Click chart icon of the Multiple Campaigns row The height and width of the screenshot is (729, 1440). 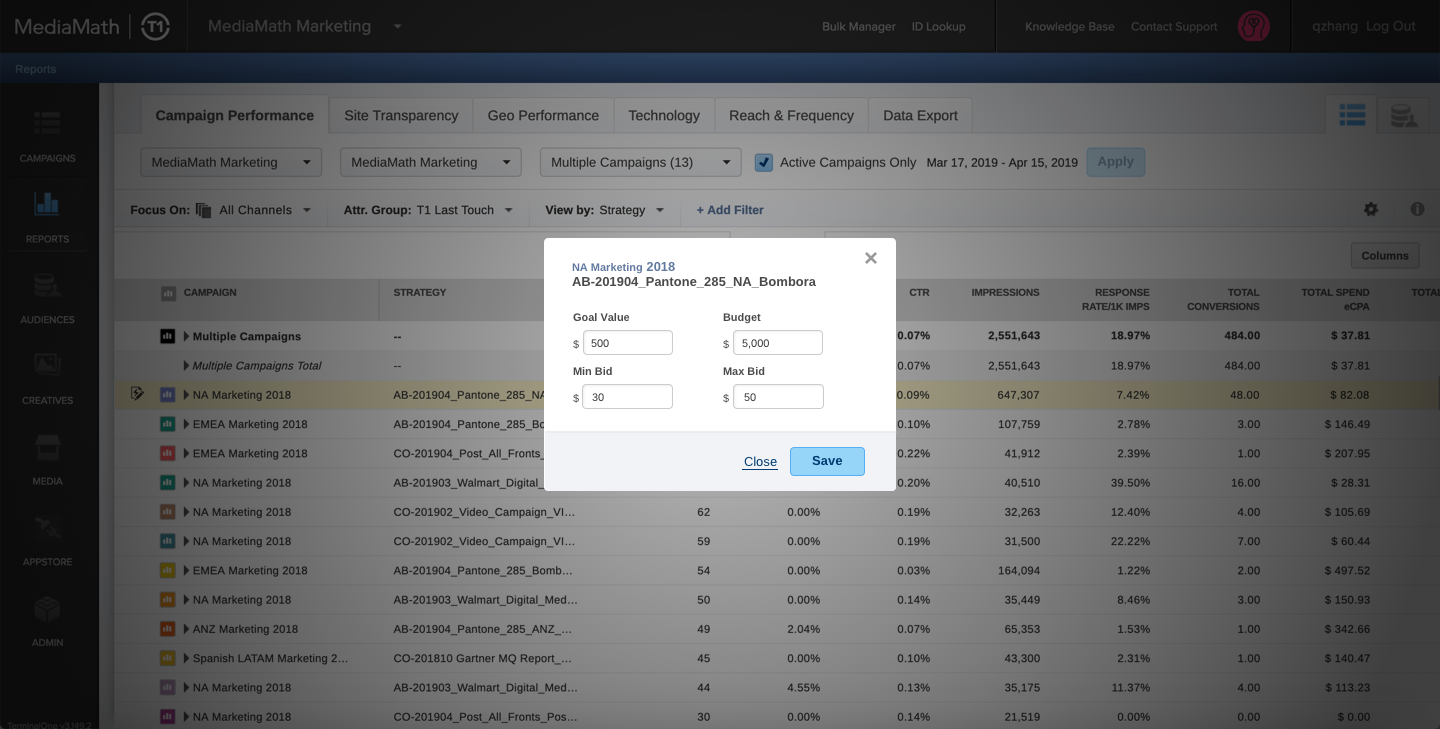(168, 336)
